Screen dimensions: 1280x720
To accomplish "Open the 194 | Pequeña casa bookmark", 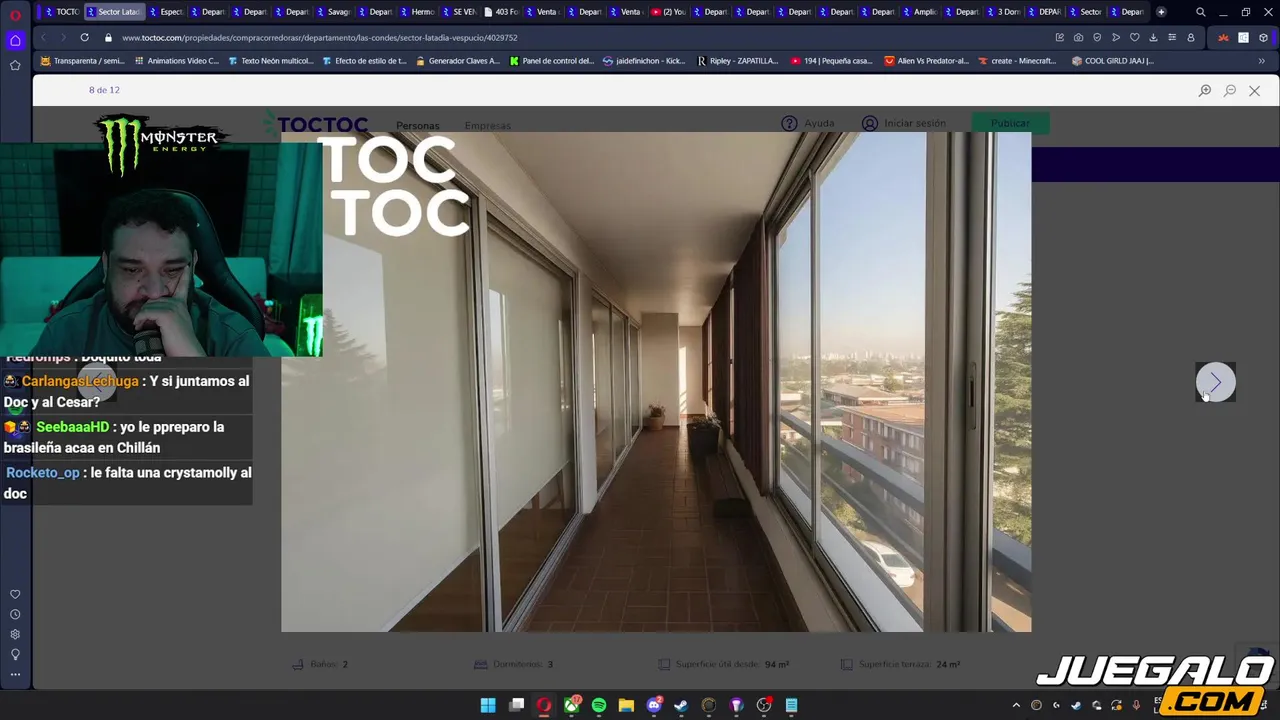I will click(832, 61).
